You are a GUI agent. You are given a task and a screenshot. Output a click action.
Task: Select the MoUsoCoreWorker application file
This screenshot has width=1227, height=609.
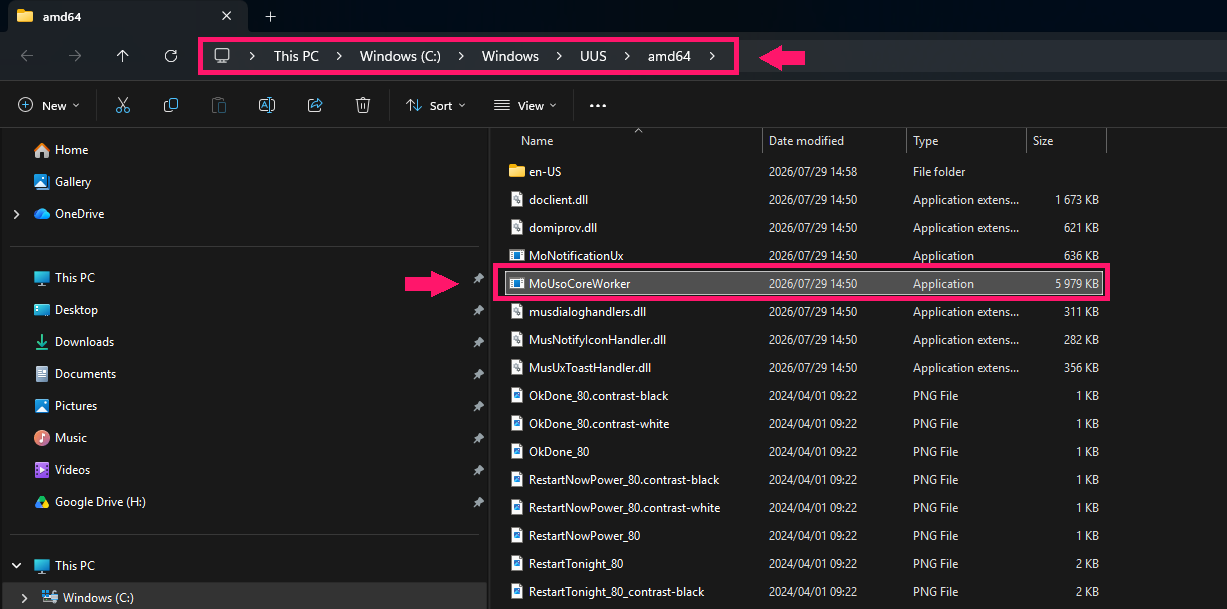pyautogui.click(x=804, y=283)
